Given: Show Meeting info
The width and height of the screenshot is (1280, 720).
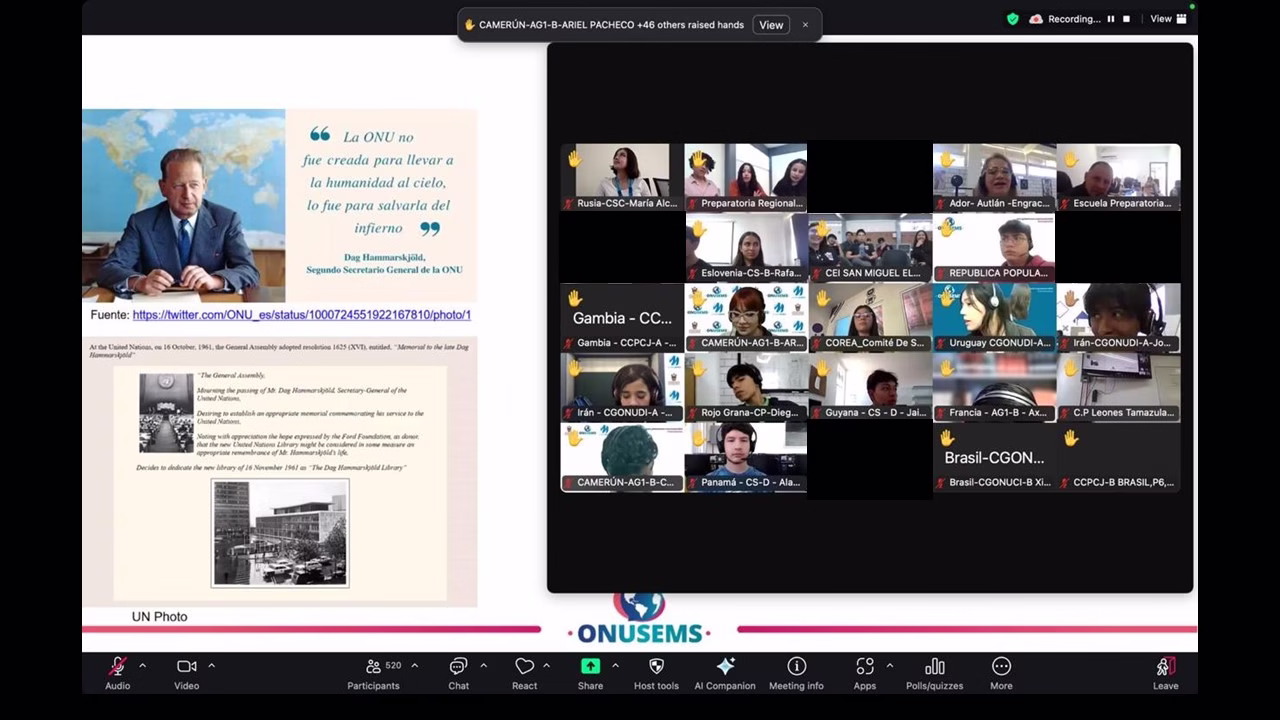Looking at the screenshot, I should click(796, 667).
